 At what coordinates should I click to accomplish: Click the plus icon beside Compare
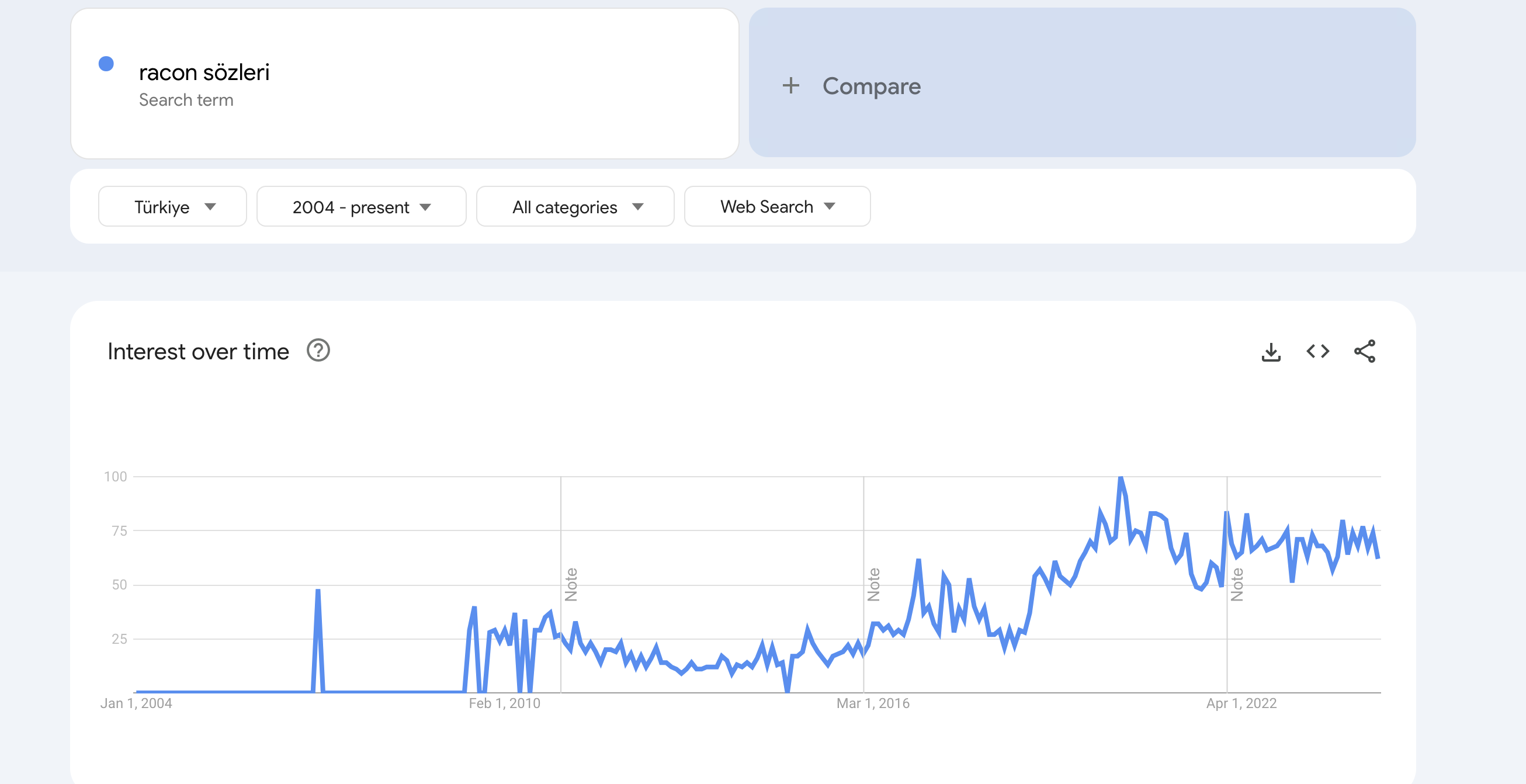(791, 86)
